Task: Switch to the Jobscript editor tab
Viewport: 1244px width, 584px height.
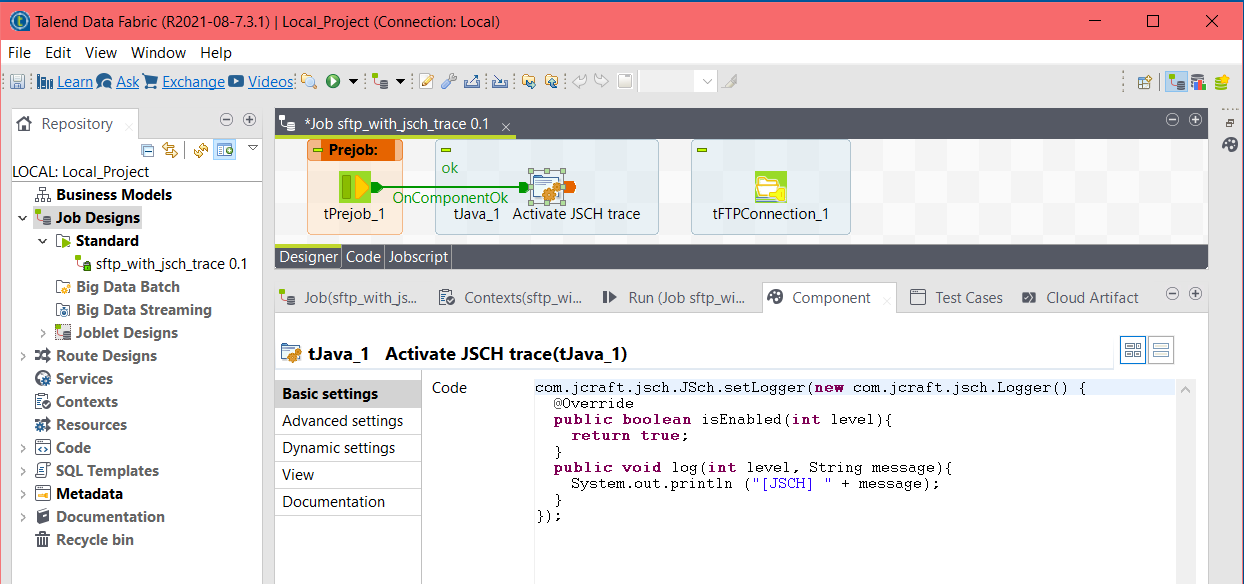Action: pyautogui.click(x=418, y=257)
